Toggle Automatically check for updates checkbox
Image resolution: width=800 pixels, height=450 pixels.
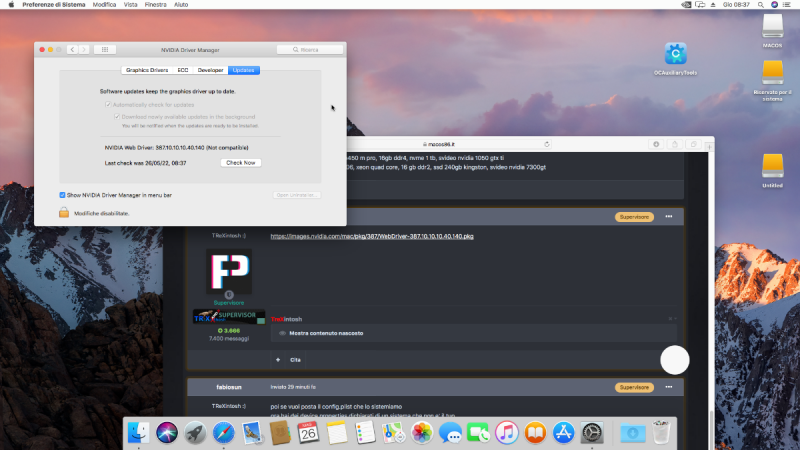(x=108, y=105)
